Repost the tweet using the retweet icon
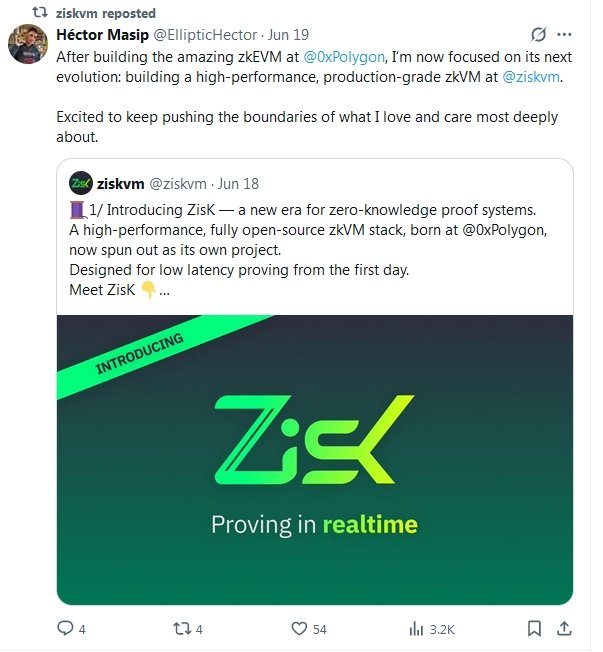603x652 pixels. point(182,628)
